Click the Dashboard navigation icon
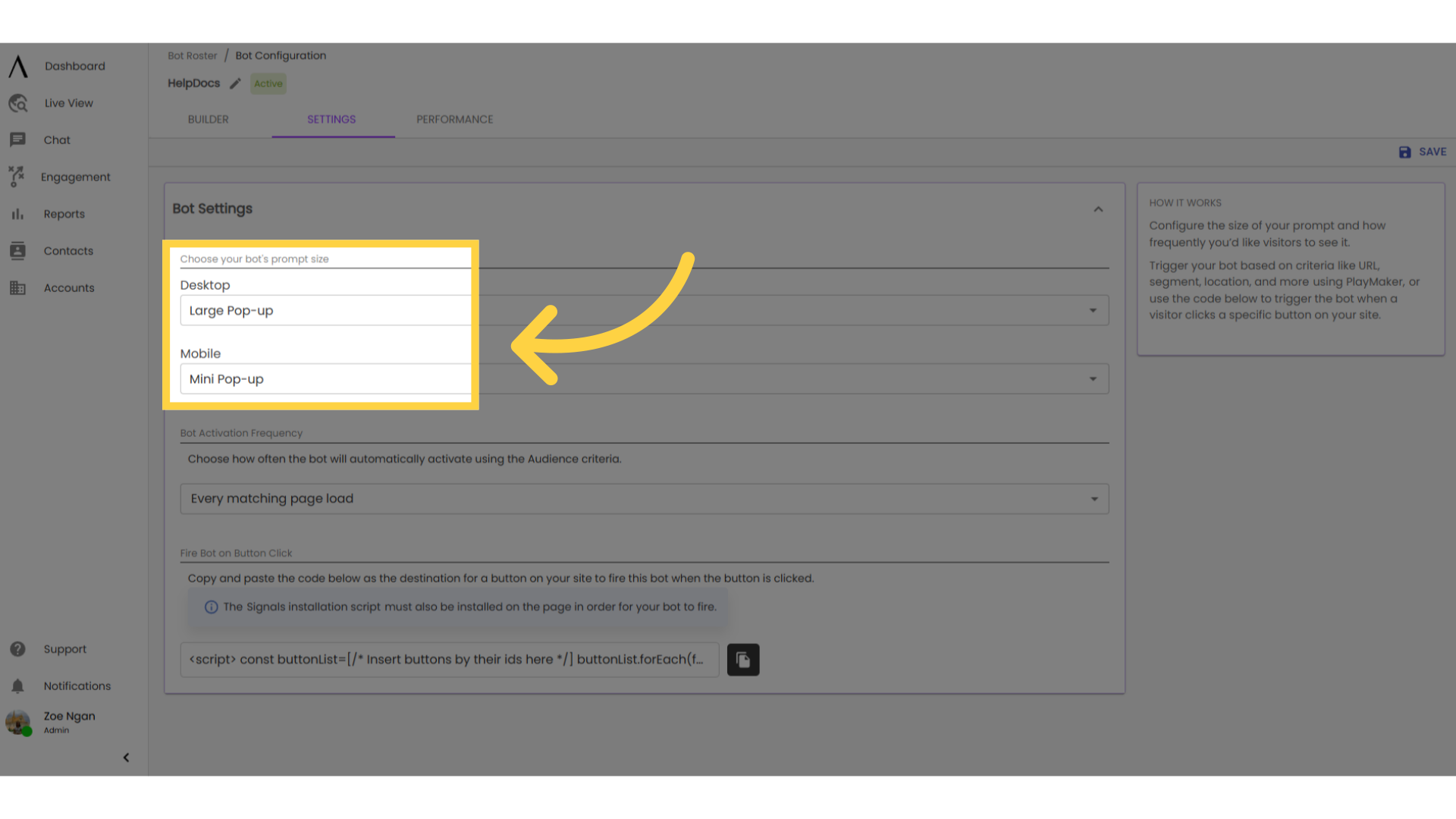The height and width of the screenshot is (819, 1456). click(17, 66)
